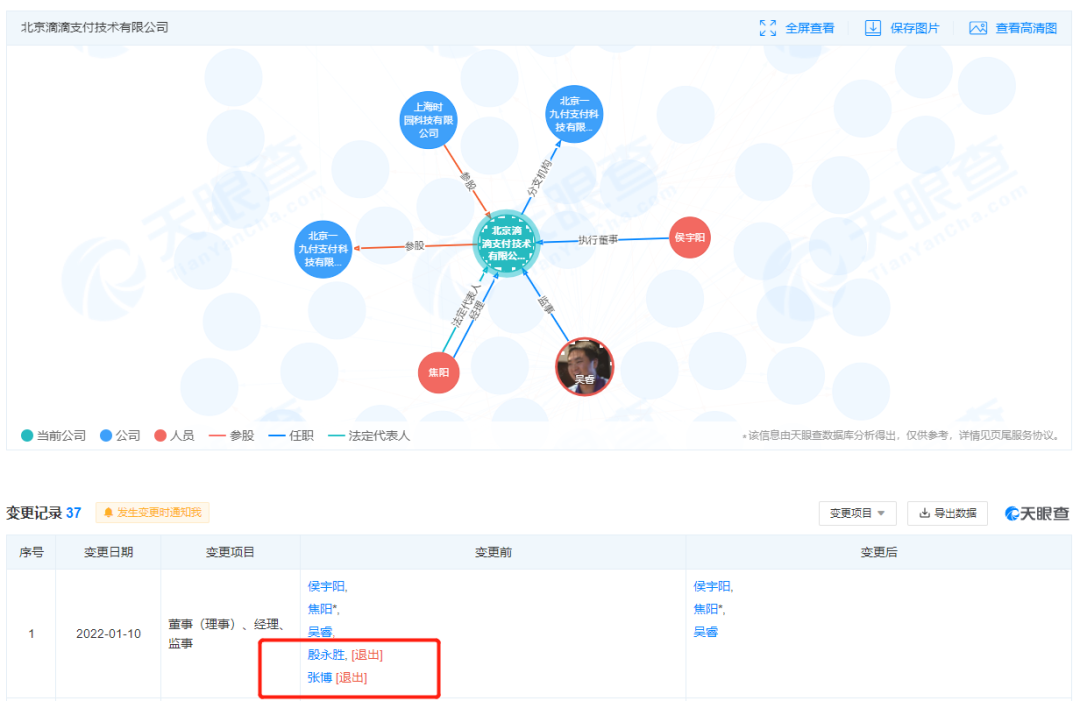Toggle the 当前公司 legend item
1080x701 pixels.
[x=53, y=436]
